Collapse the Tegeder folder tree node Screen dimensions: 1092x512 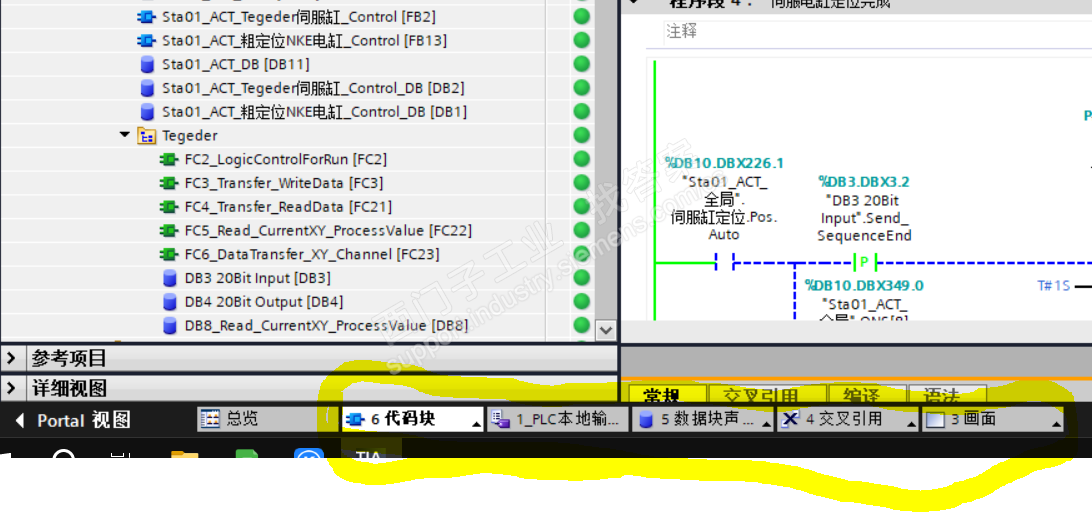click(x=125, y=135)
